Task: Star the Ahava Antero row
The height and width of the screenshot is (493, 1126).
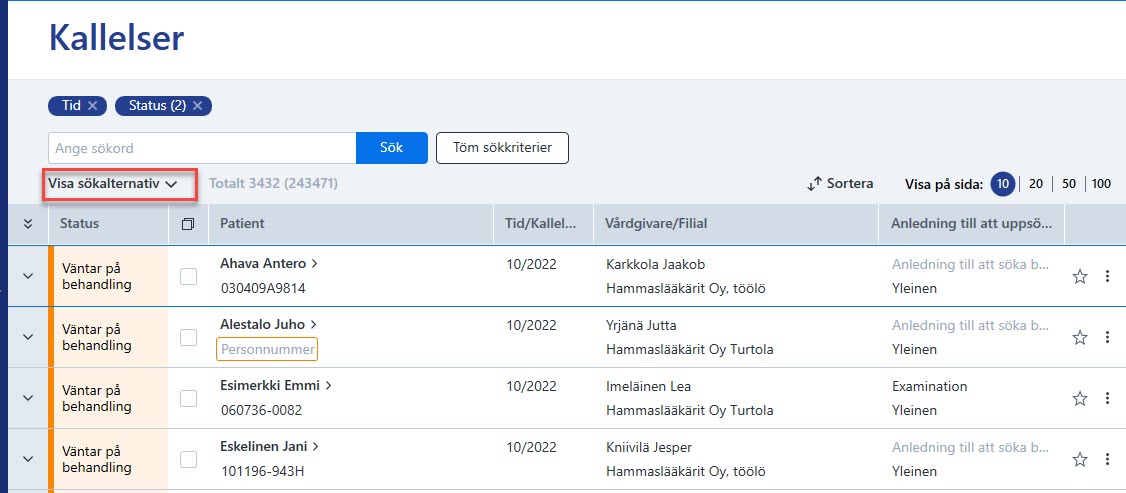Action: click(x=1079, y=276)
